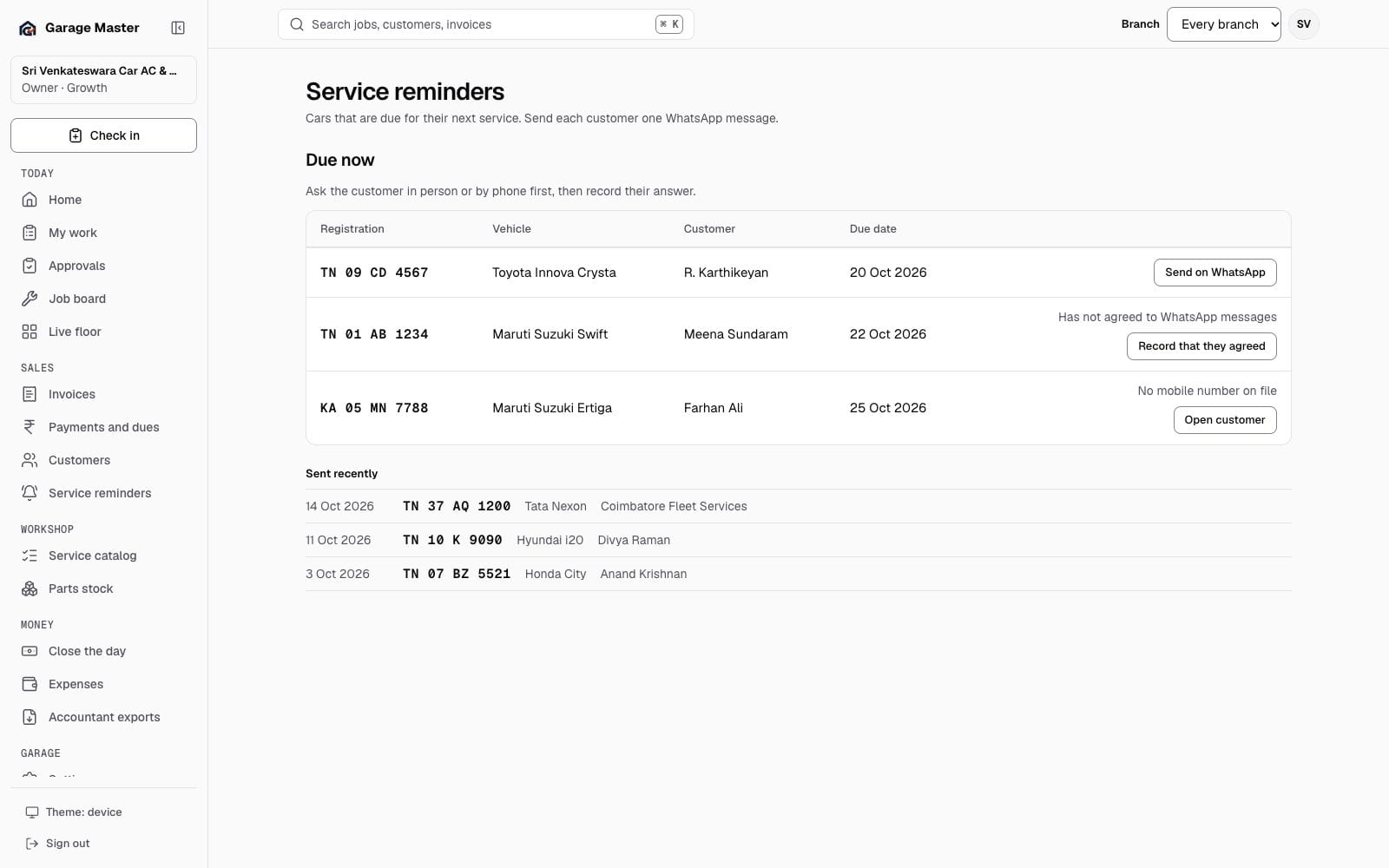Click the Service catalog checklist icon
The height and width of the screenshot is (868, 1389).
(x=30, y=556)
